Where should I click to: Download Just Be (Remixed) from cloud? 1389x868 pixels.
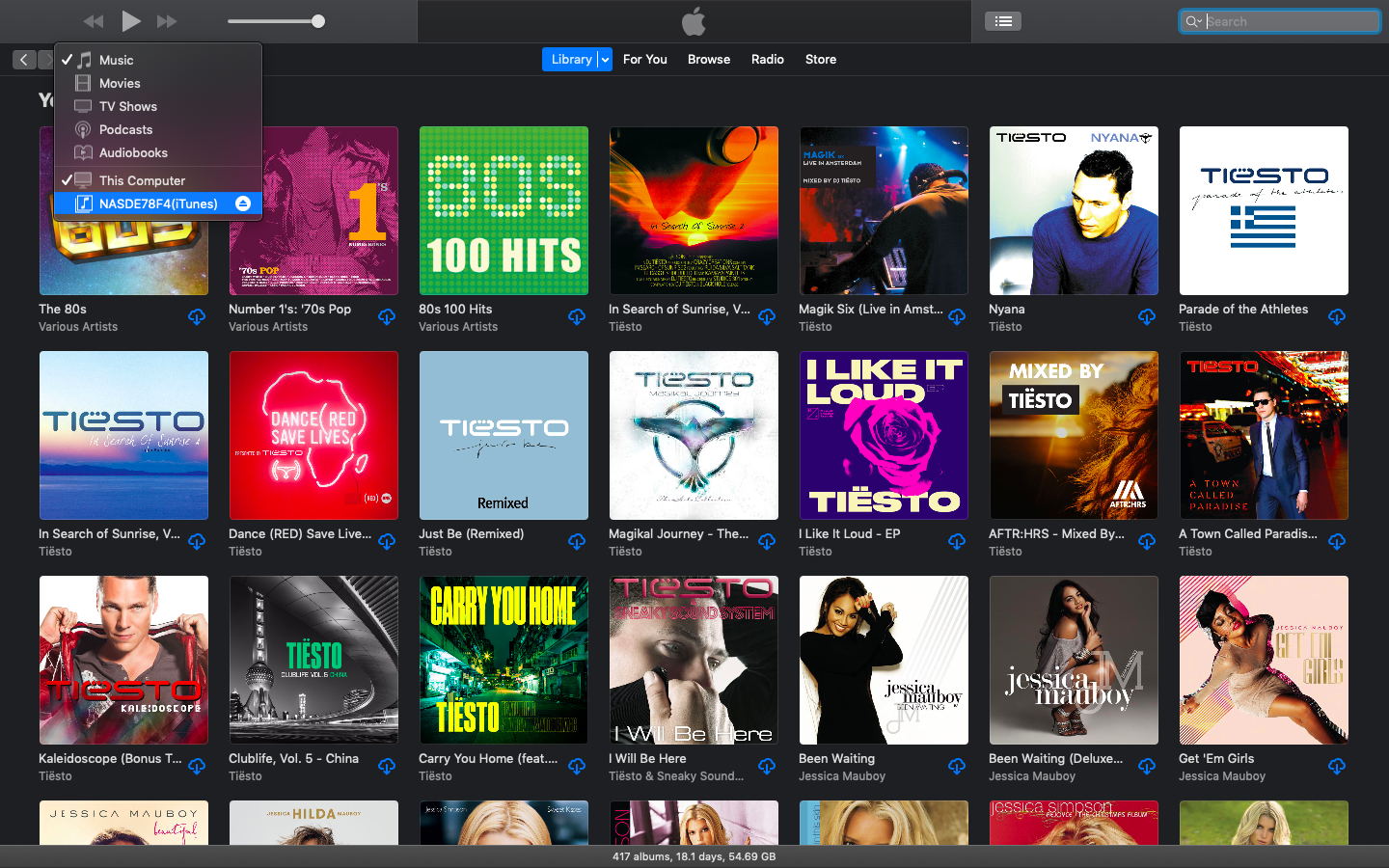pos(577,541)
